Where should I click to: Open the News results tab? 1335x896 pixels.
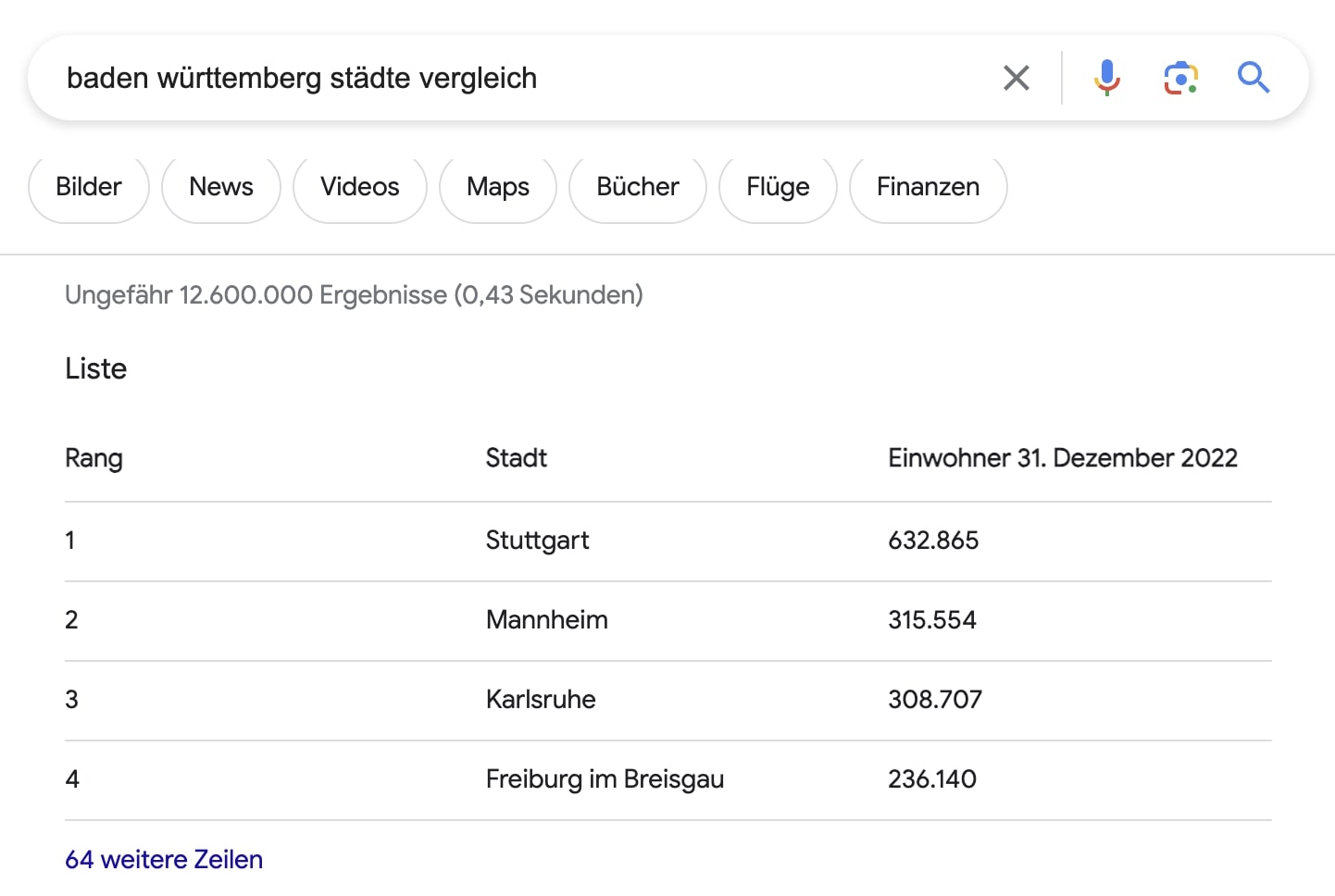[x=220, y=187]
